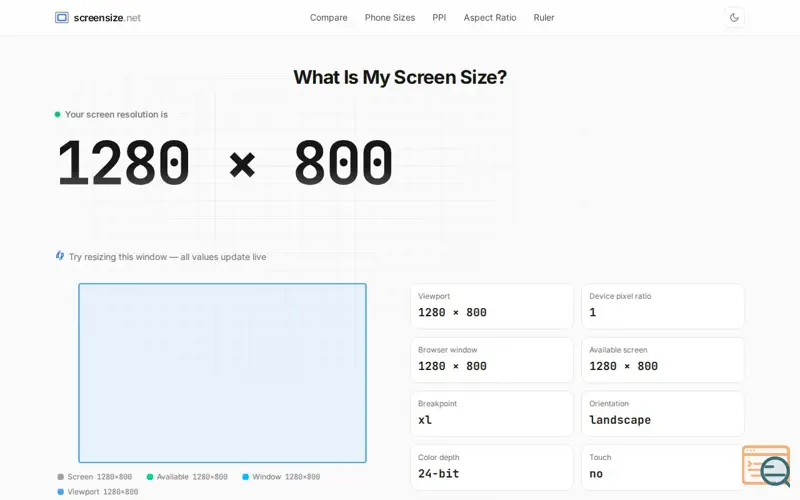Click the green status dot indicator
Viewport: 800px width, 500px height.
tap(58, 114)
